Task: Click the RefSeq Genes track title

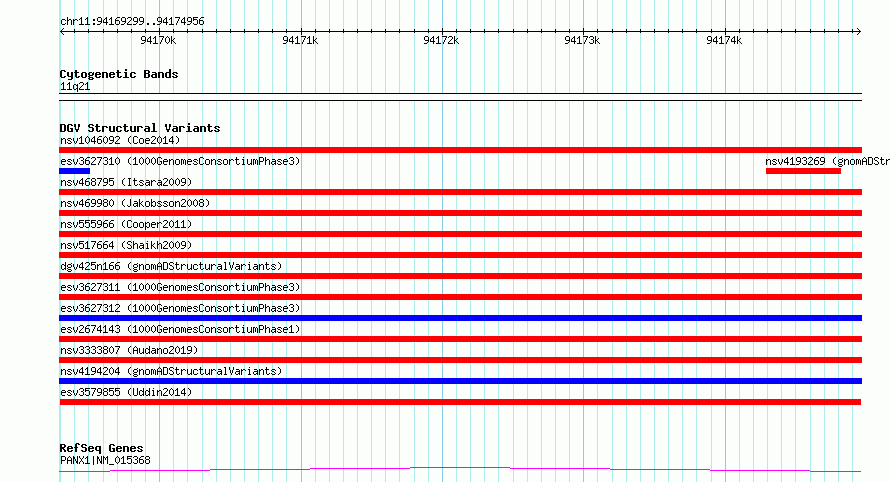Action: 101,448
